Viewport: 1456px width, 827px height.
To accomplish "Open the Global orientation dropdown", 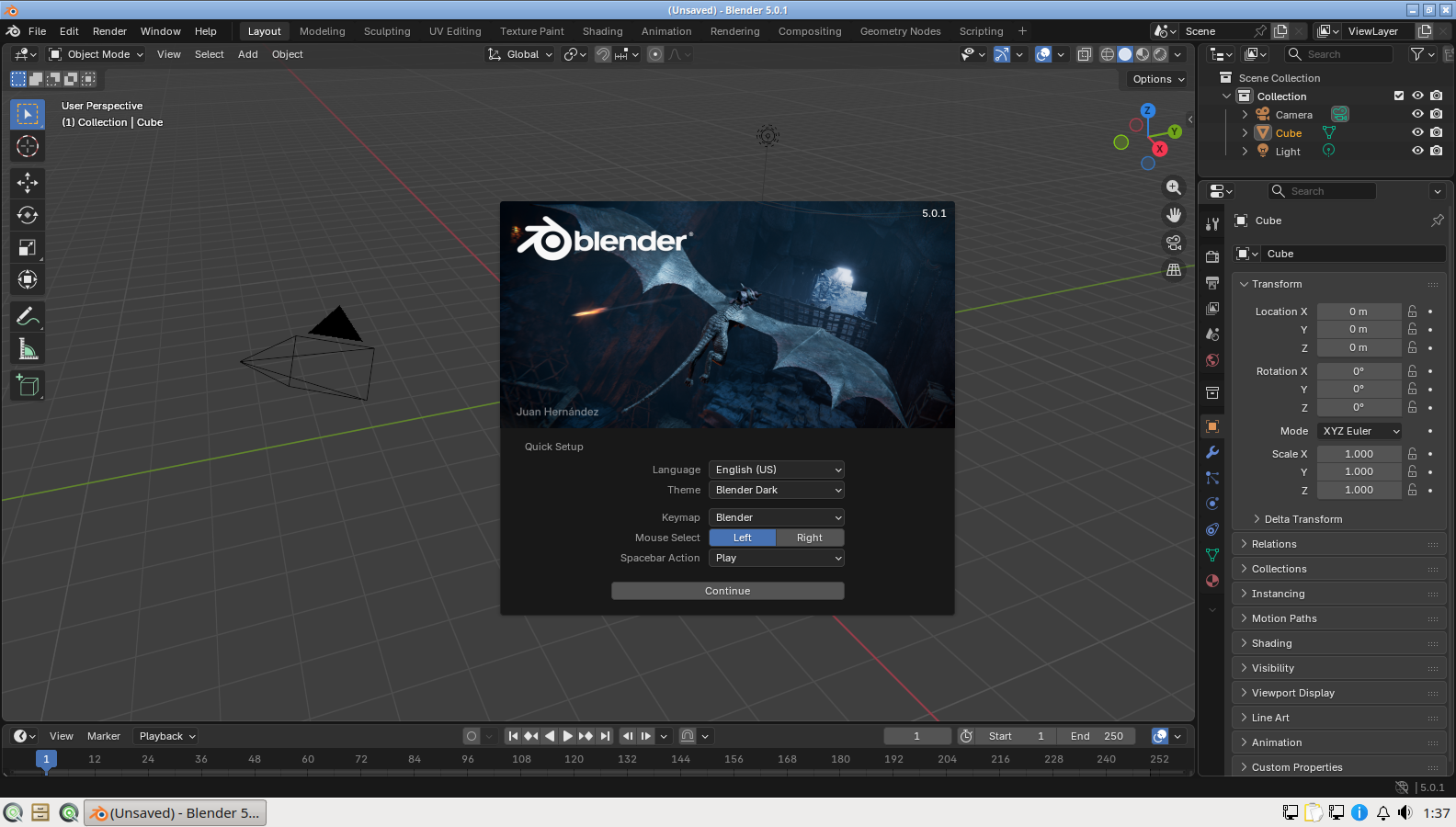I will (x=520, y=54).
